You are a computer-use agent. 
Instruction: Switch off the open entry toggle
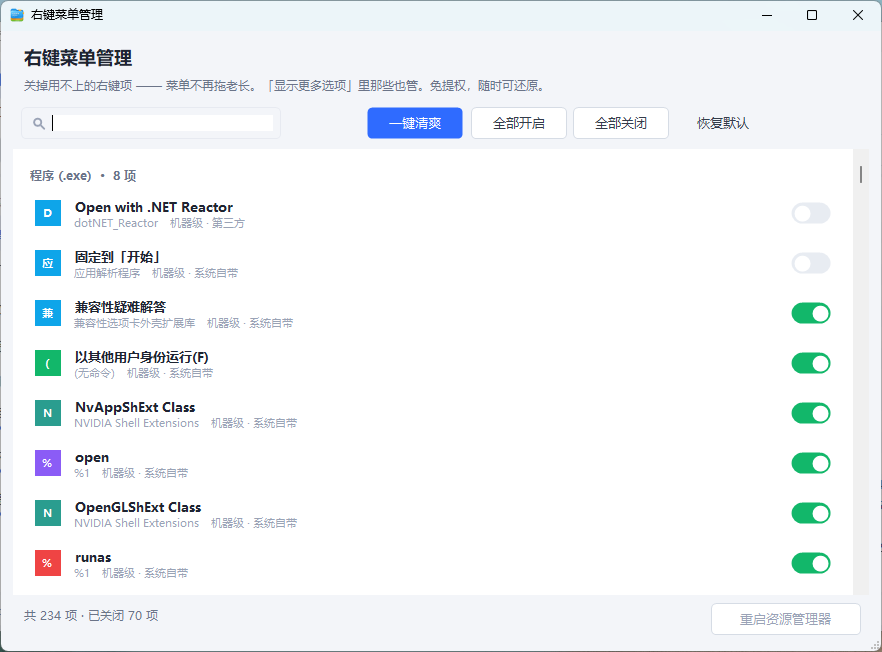point(811,463)
